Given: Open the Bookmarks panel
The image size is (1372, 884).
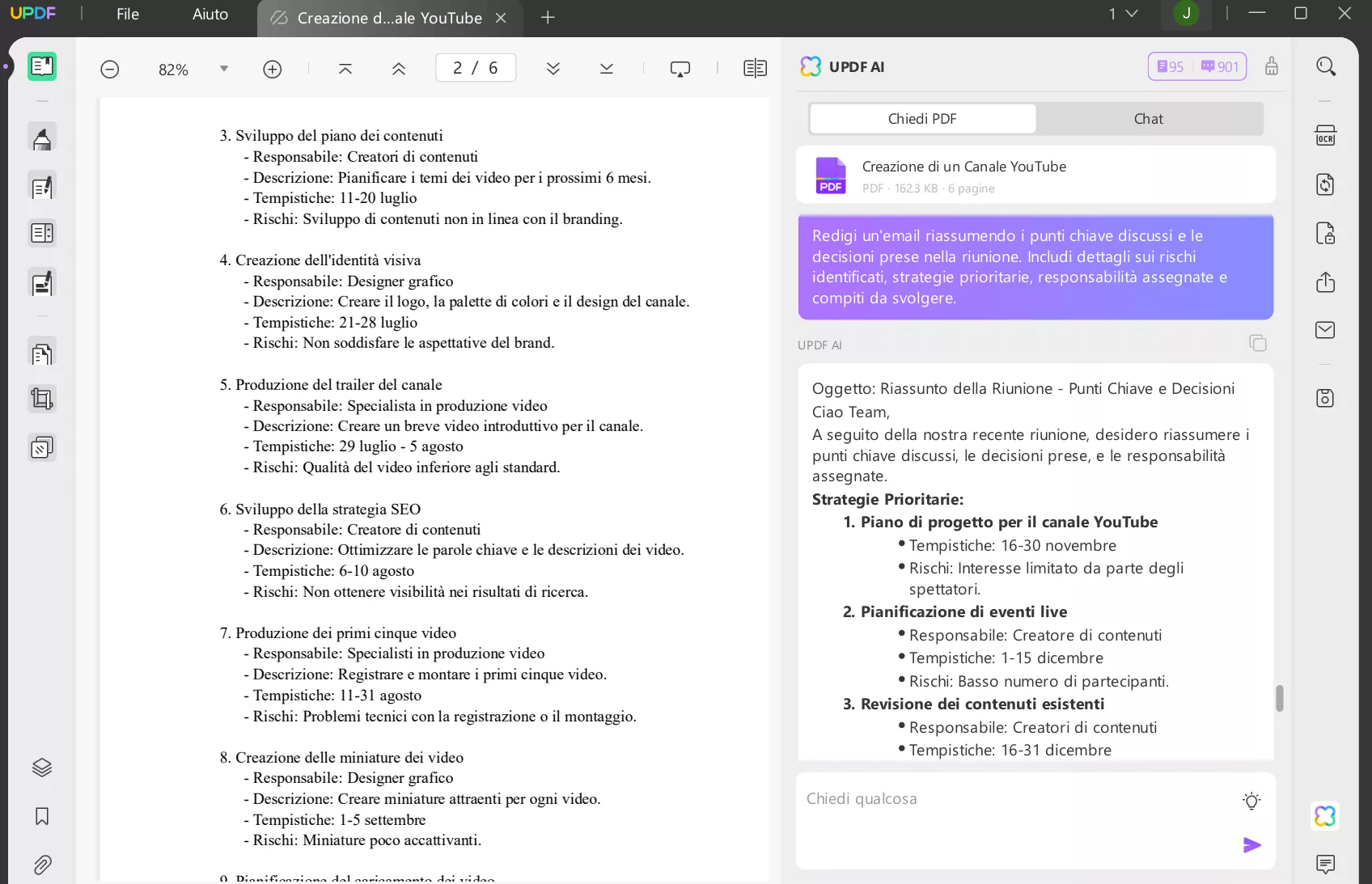Looking at the screenshot, I should (x=42, y=816).
